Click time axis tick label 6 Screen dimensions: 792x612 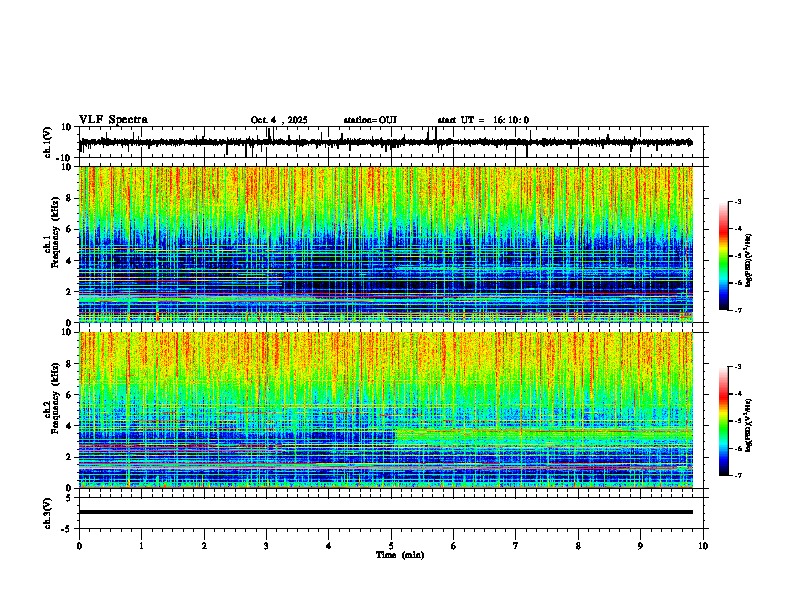454,546
